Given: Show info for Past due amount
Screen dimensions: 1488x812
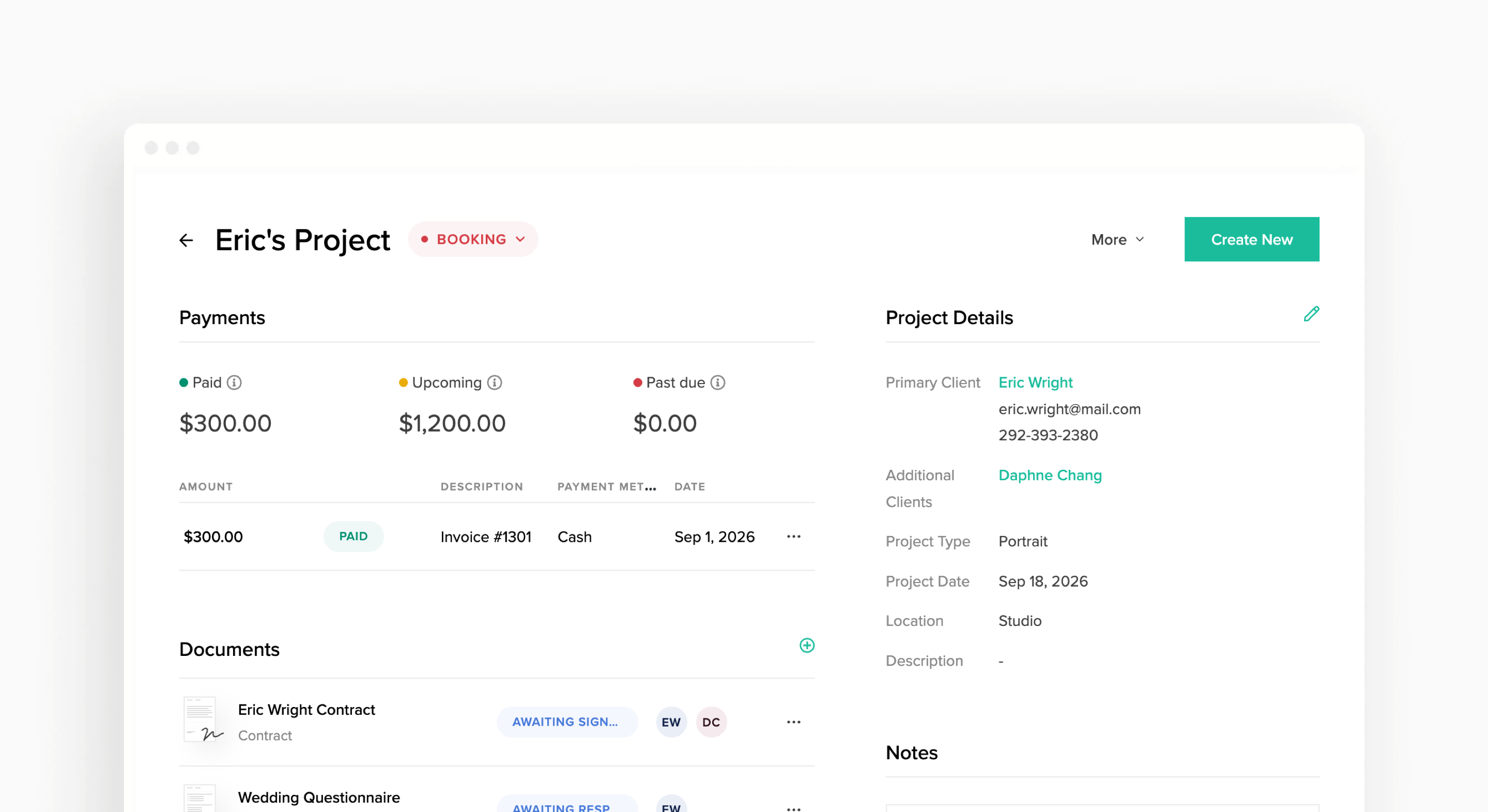Looking at the screenshot, I should pyautogui.click(x=717, y=382).
